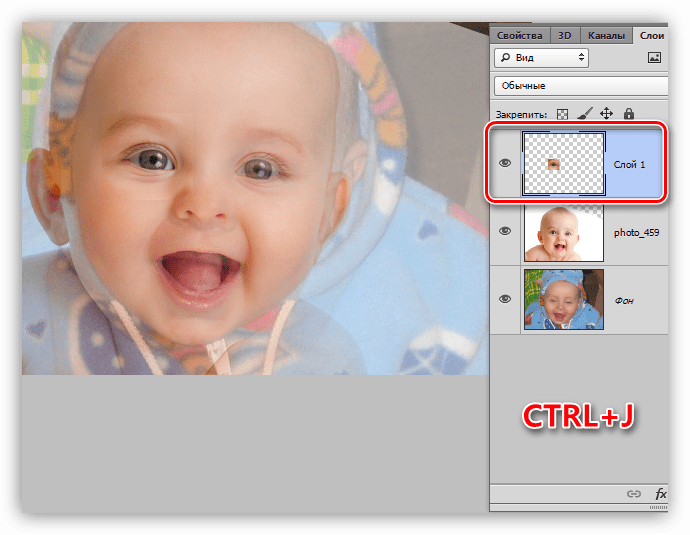Select the Фон layer thumbnail
The image size is (690, 535).
point(564,300)
